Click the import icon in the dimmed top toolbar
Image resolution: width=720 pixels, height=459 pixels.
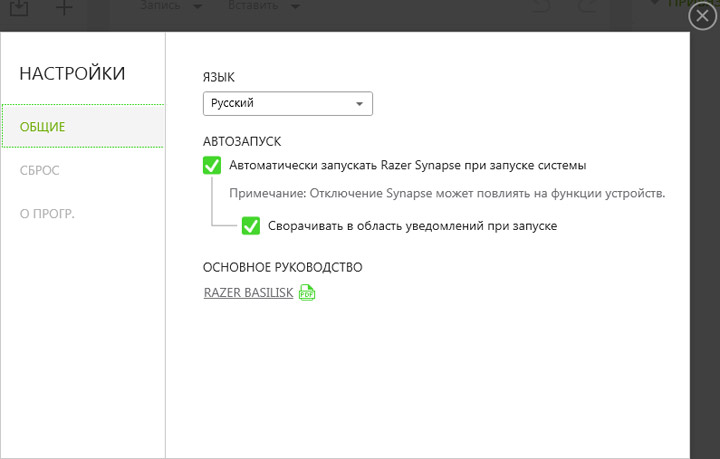(x=21, y=8)
